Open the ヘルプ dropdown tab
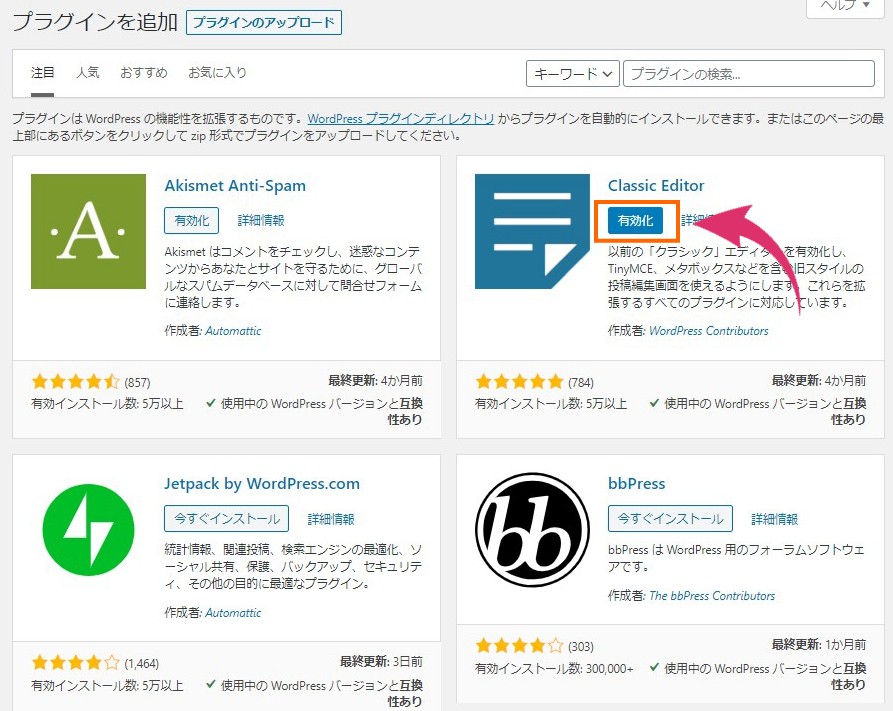Image resolution: width=893 pixels, height=711 pixels. pyautogui.click(x=845, y=7)
